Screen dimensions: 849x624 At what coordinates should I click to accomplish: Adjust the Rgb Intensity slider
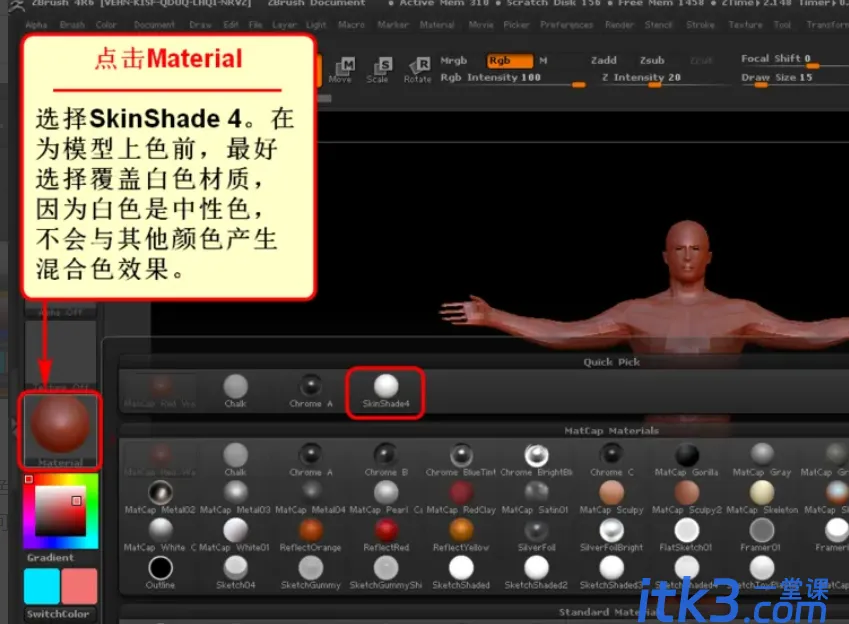(x=513, y=78)
